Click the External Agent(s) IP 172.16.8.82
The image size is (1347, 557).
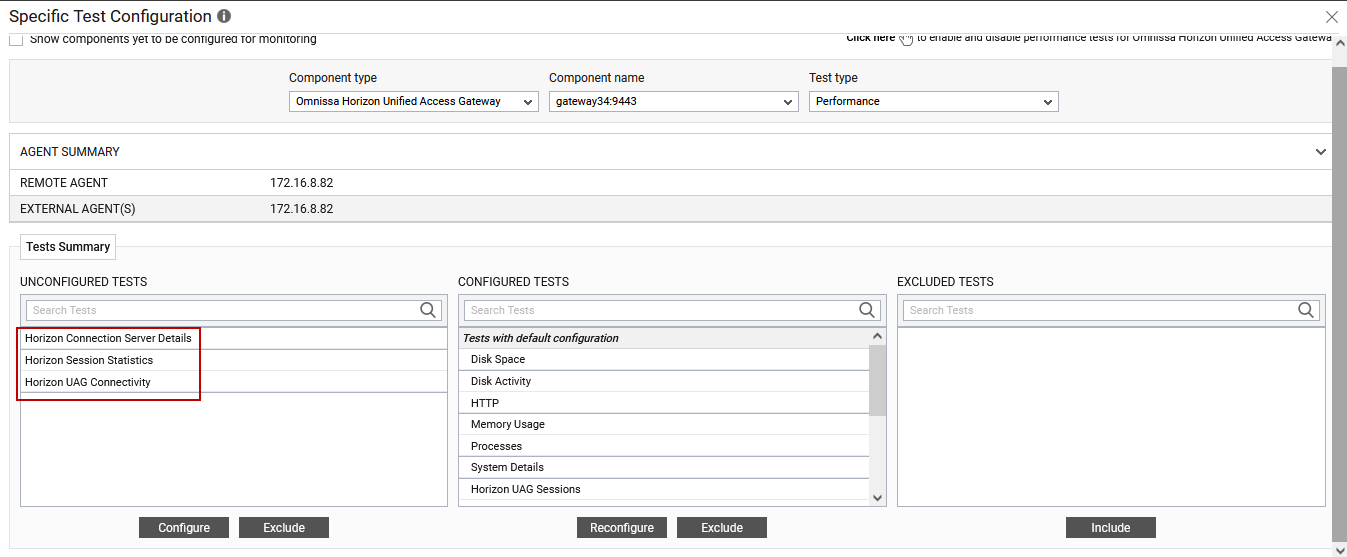click(301, 209)
